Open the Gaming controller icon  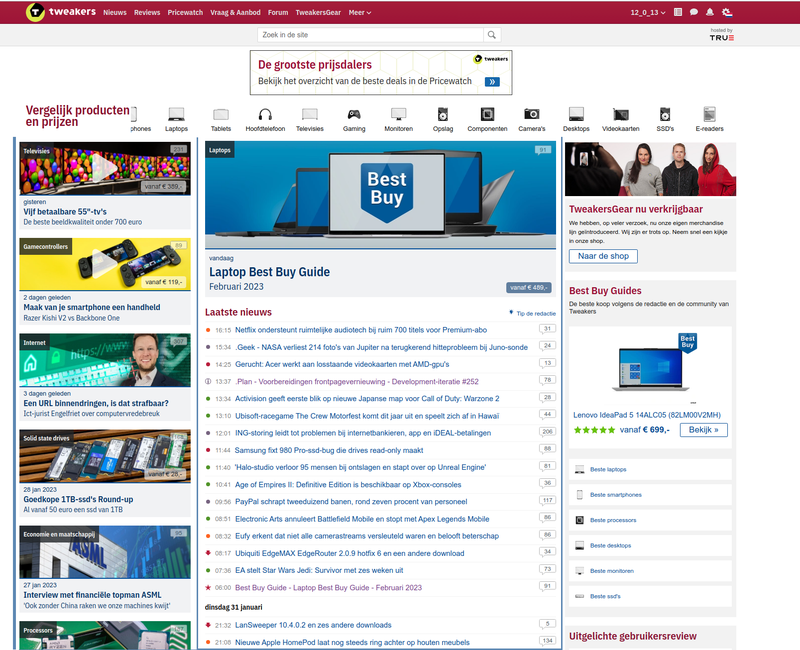(x=354, y=114)
